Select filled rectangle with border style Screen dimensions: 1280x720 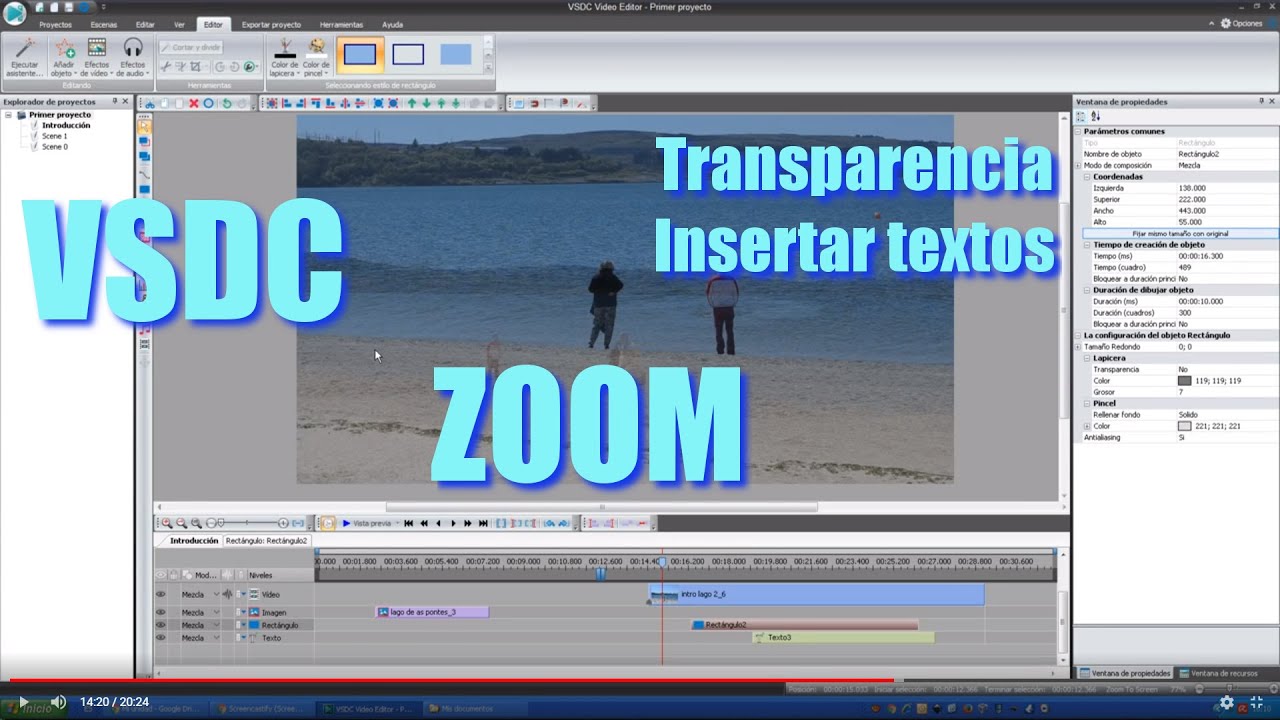(360, 55)
